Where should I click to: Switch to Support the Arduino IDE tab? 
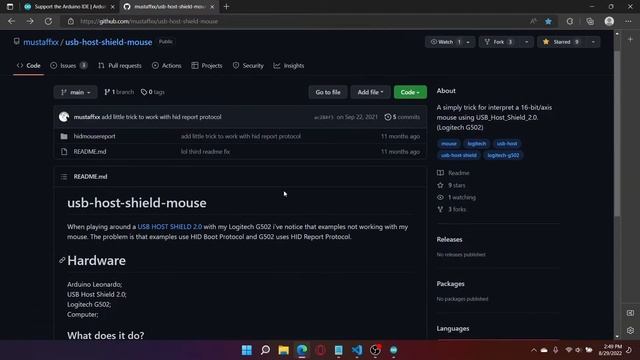click(x=69, y=7)
